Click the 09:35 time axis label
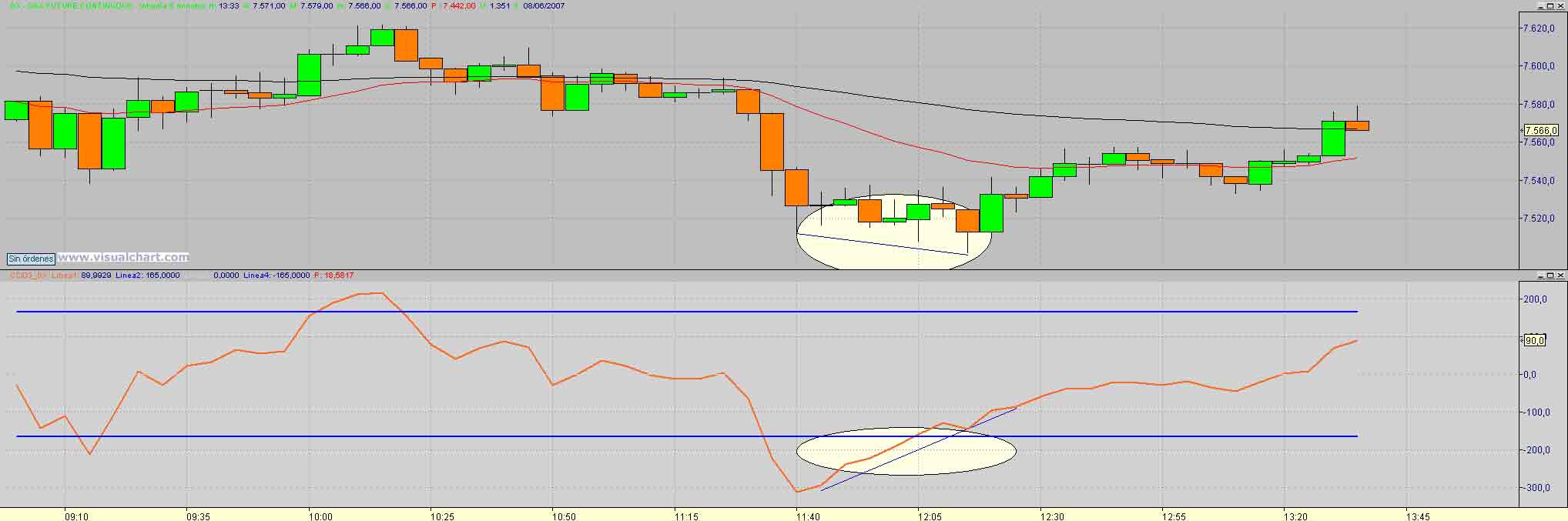Screen dimensions: 1568x521 [x=198, y=516]
